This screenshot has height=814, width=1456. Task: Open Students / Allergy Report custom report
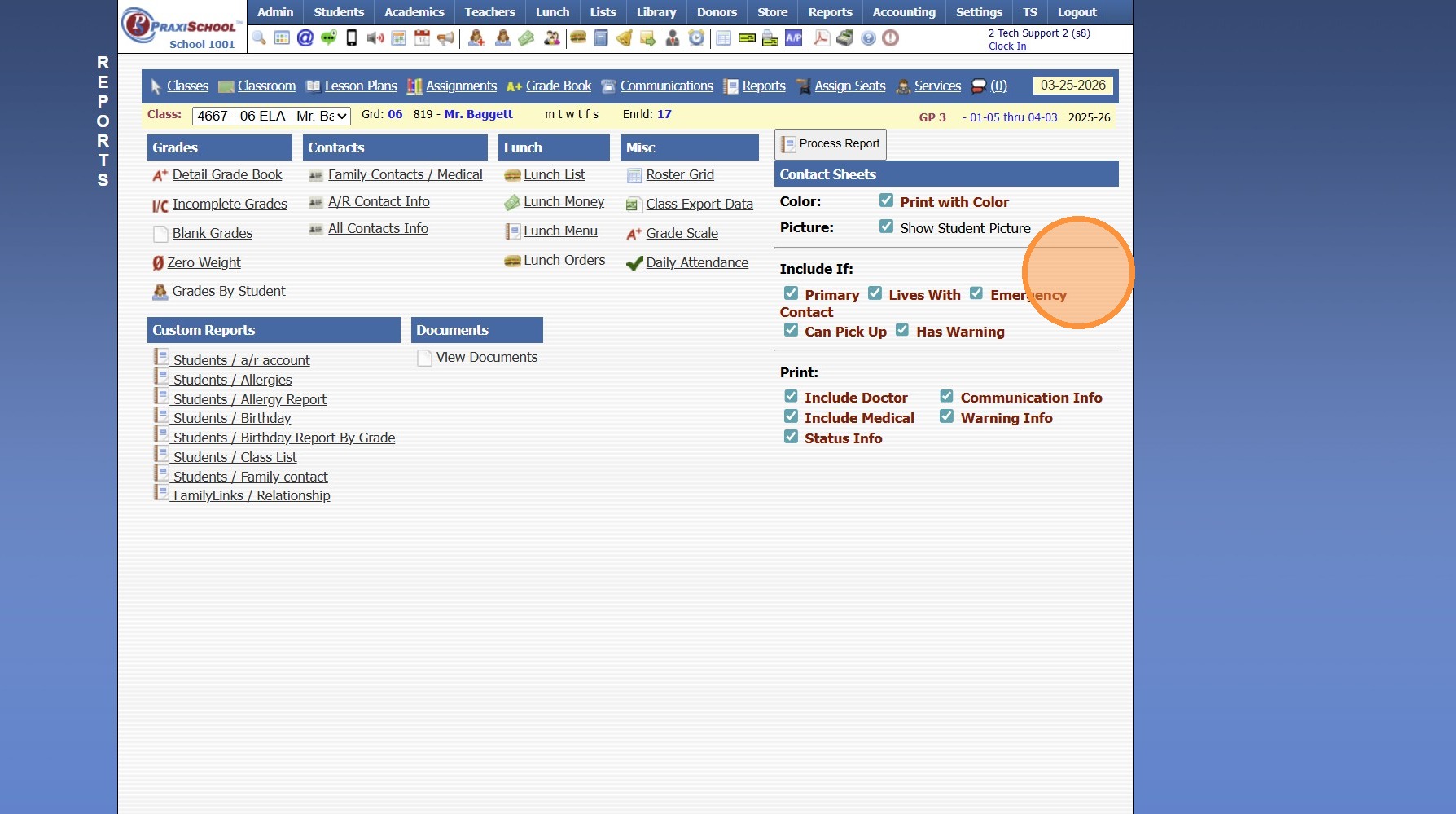pos(250,399)
